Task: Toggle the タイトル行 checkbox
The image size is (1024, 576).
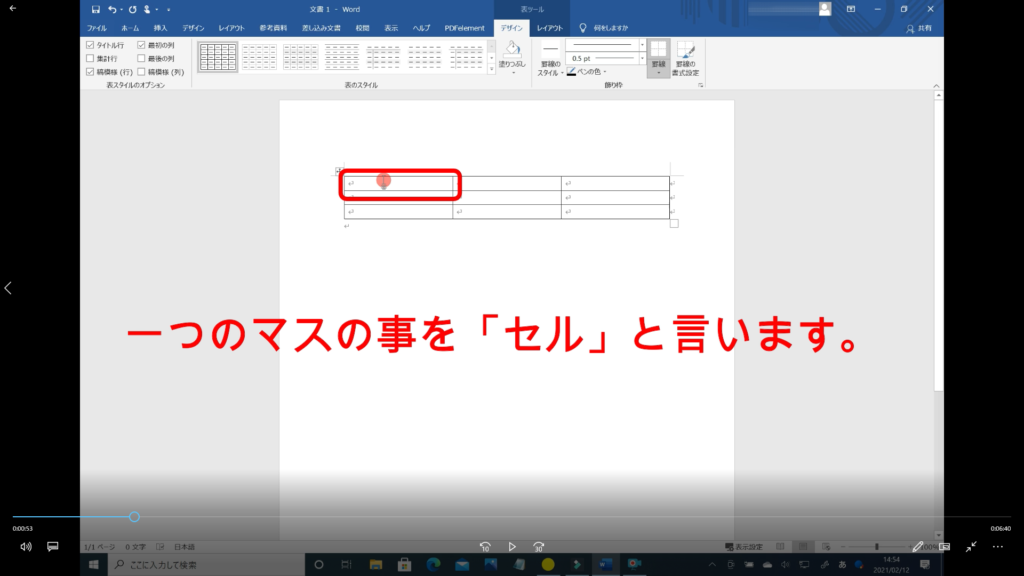Action: coord(91,46)
